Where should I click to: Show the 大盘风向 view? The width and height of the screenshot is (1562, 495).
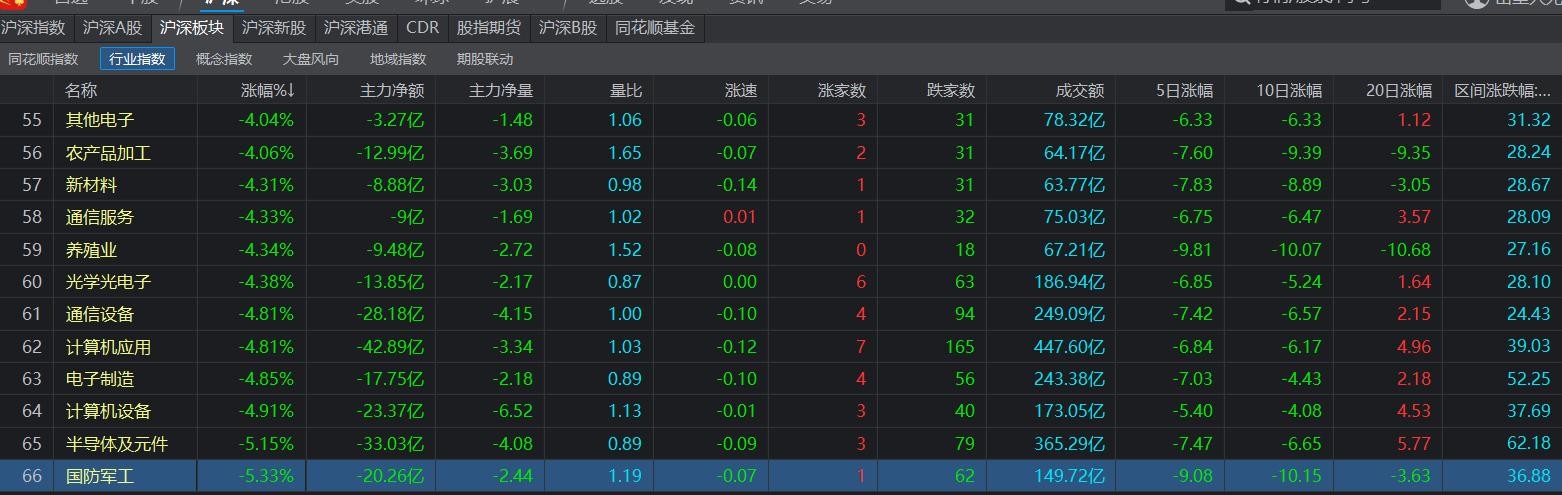point(310,59)
